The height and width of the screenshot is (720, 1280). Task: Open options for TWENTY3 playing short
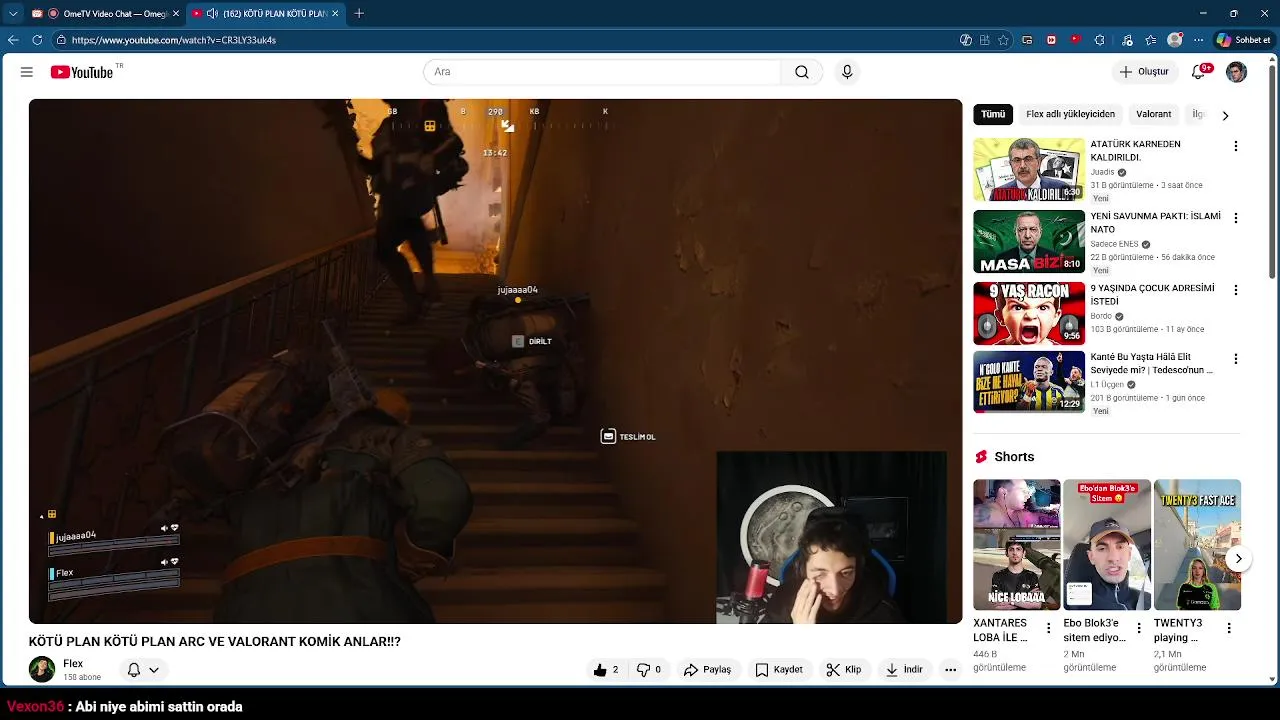1229,628
